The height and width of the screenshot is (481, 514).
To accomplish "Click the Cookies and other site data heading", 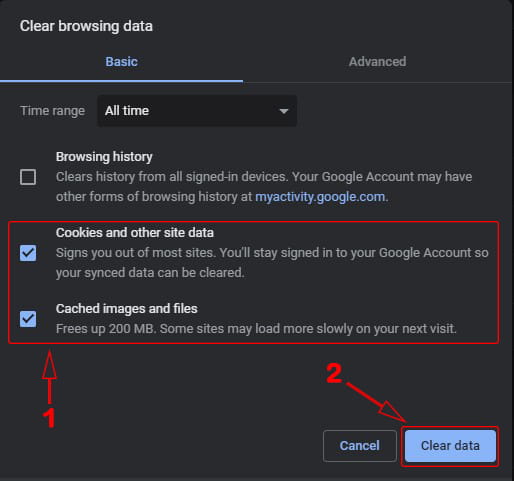I will (x=135, y=233).
